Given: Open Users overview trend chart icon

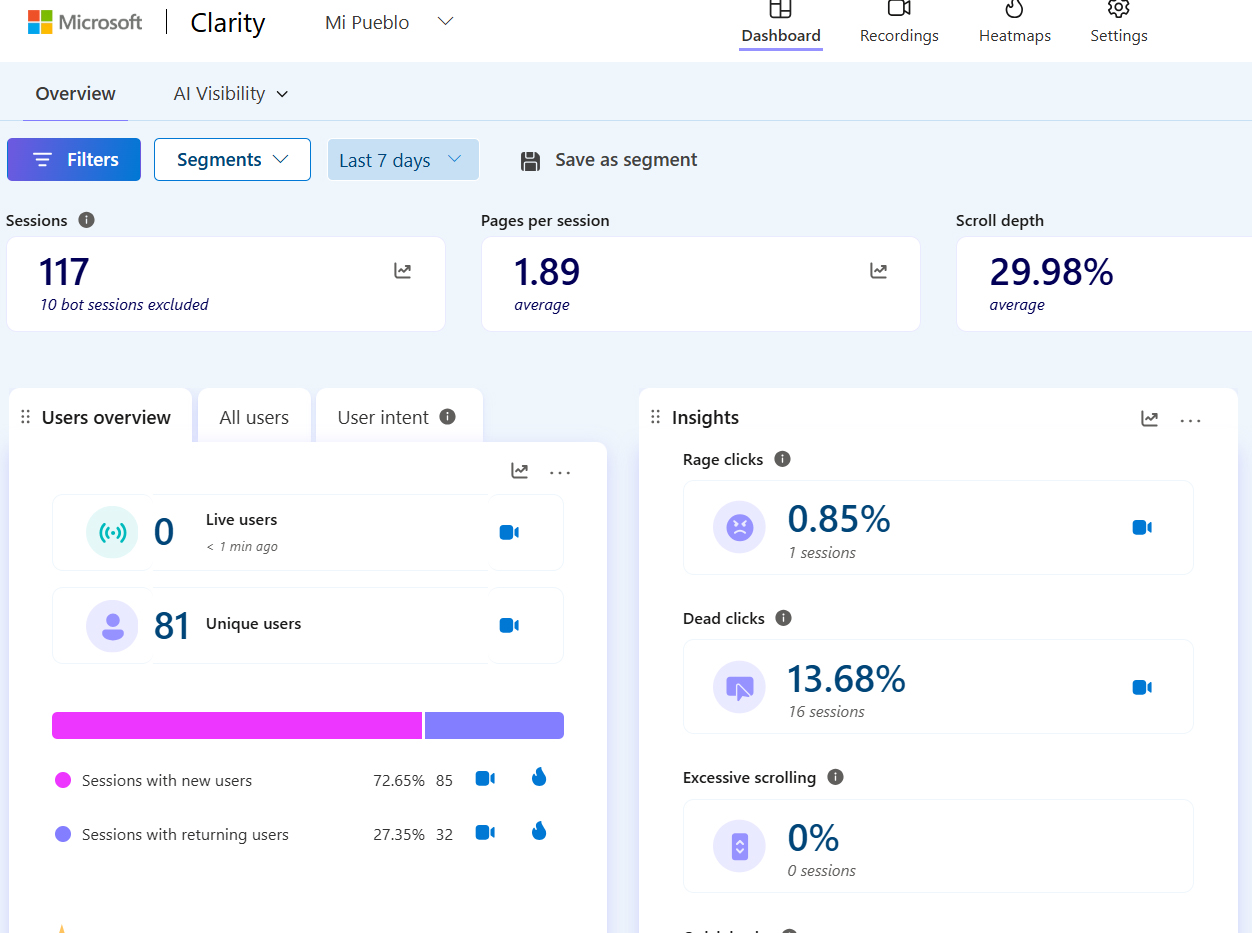Looking at the screenshot, I should [x=520, y=471].
